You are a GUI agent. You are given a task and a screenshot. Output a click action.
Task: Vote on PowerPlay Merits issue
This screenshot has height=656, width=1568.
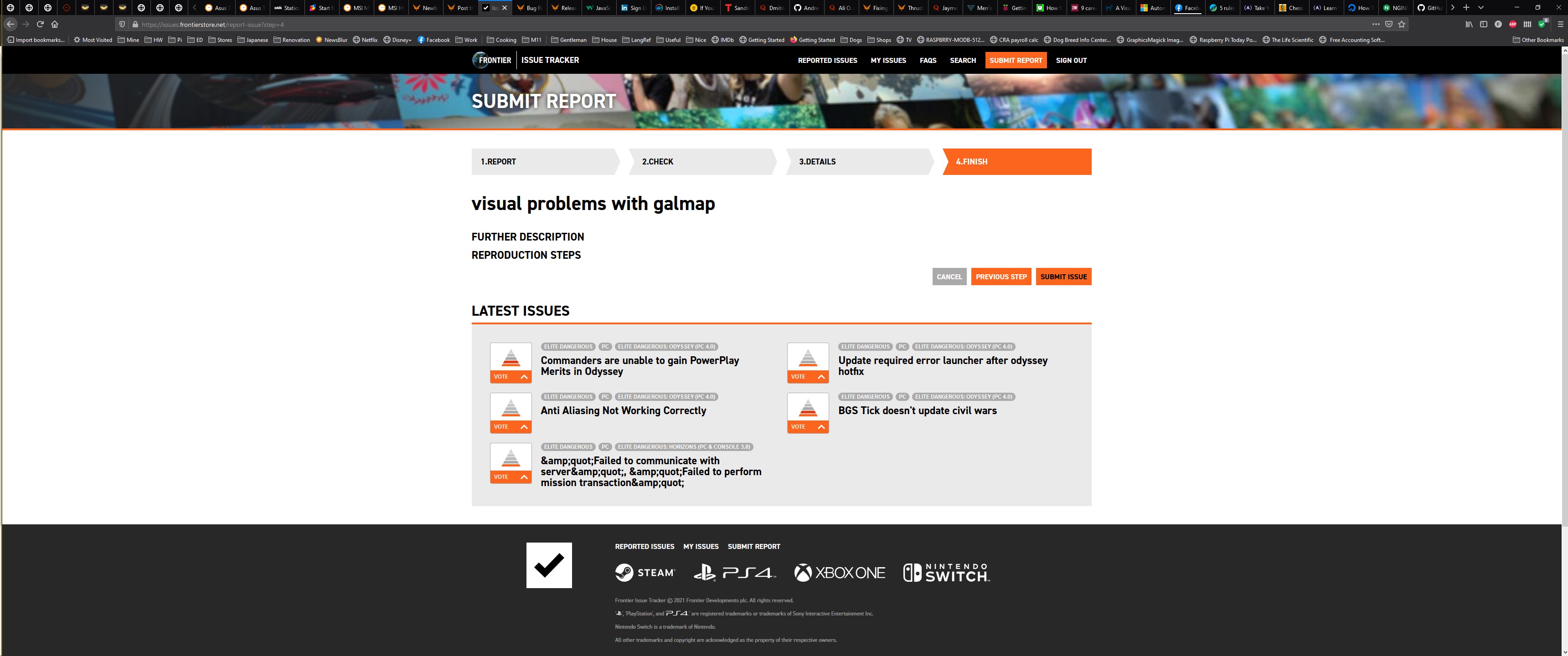[x=511, y=377]
